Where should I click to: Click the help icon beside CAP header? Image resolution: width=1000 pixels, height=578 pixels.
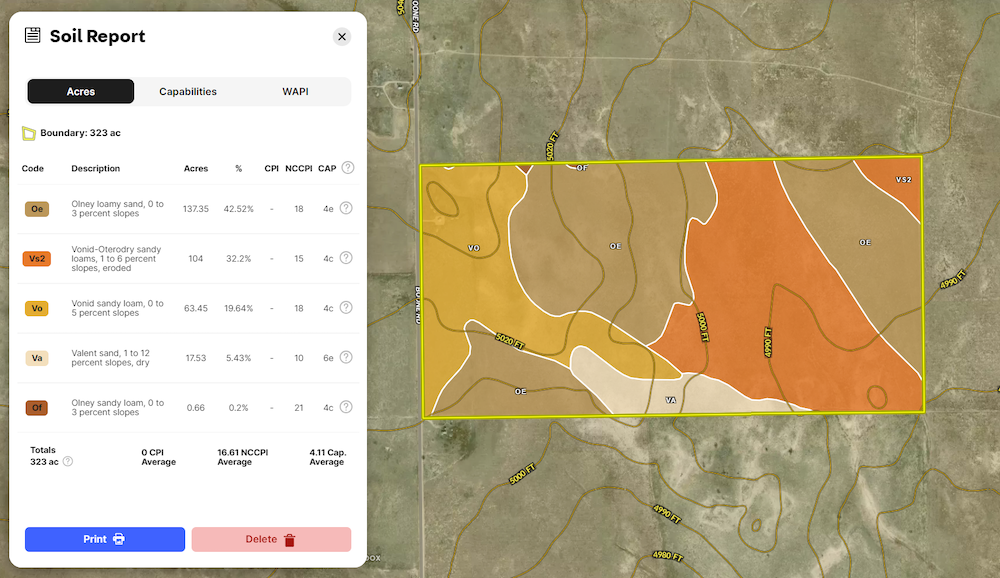348,168
